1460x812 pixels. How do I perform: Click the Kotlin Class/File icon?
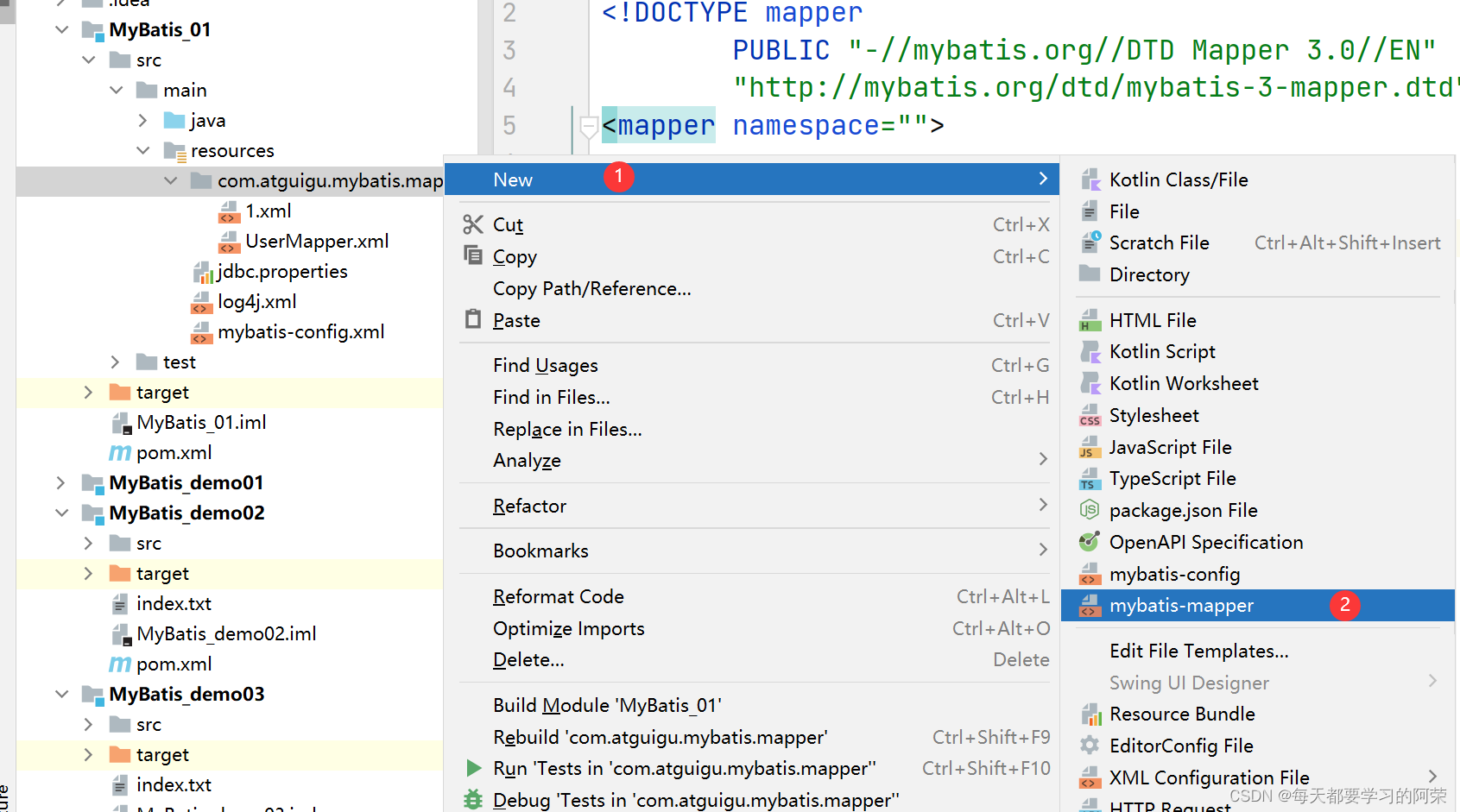click(x=1090, y=179)
